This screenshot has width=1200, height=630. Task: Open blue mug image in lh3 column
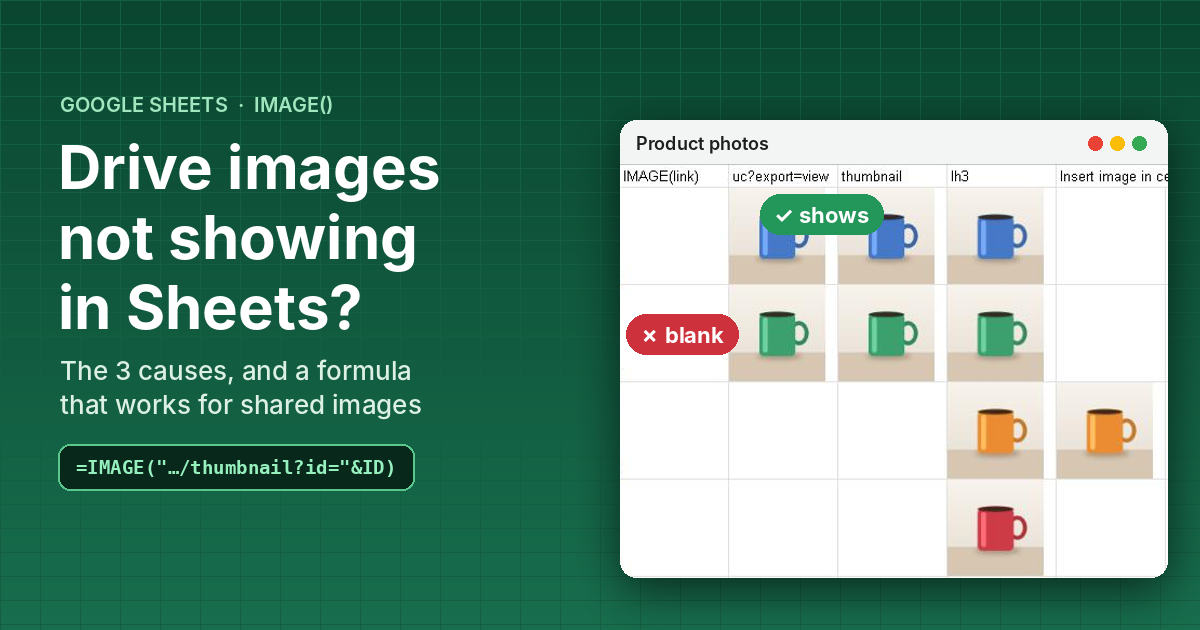pos(995,236)
